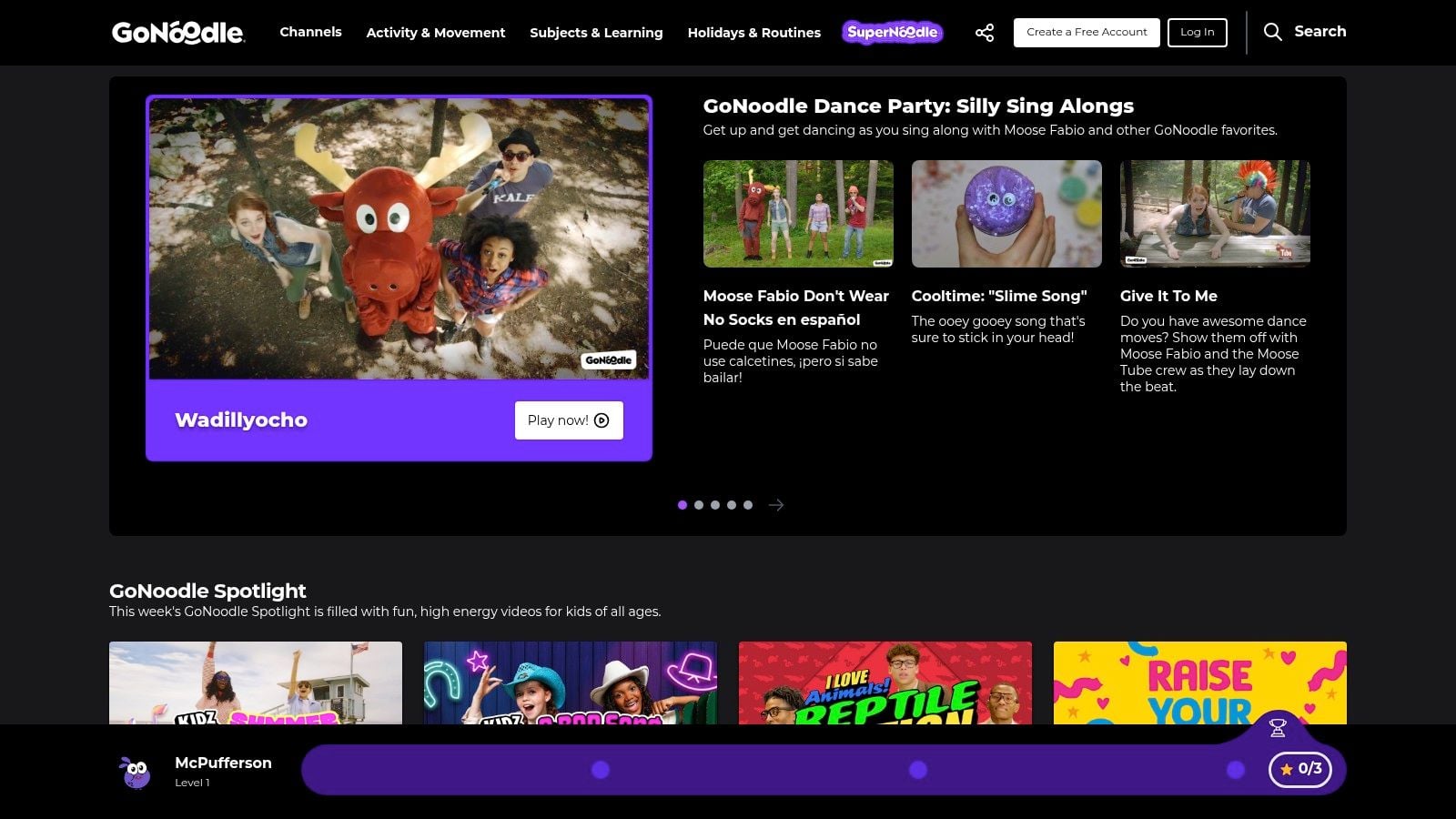Open the SuperNoodle section

[893, 33]
